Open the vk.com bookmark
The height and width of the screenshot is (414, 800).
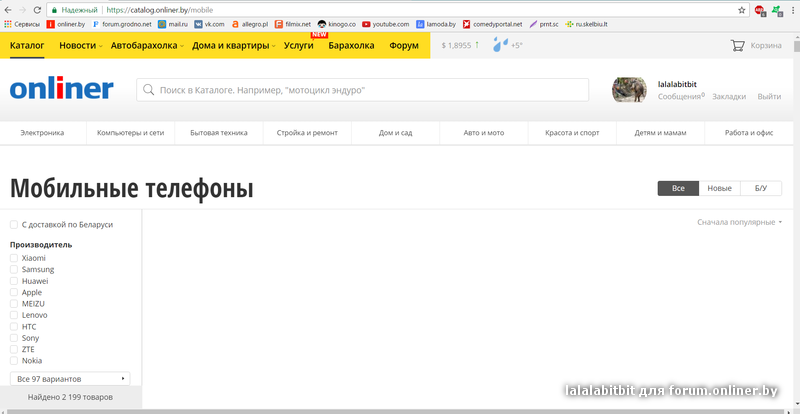coord(209,23)
